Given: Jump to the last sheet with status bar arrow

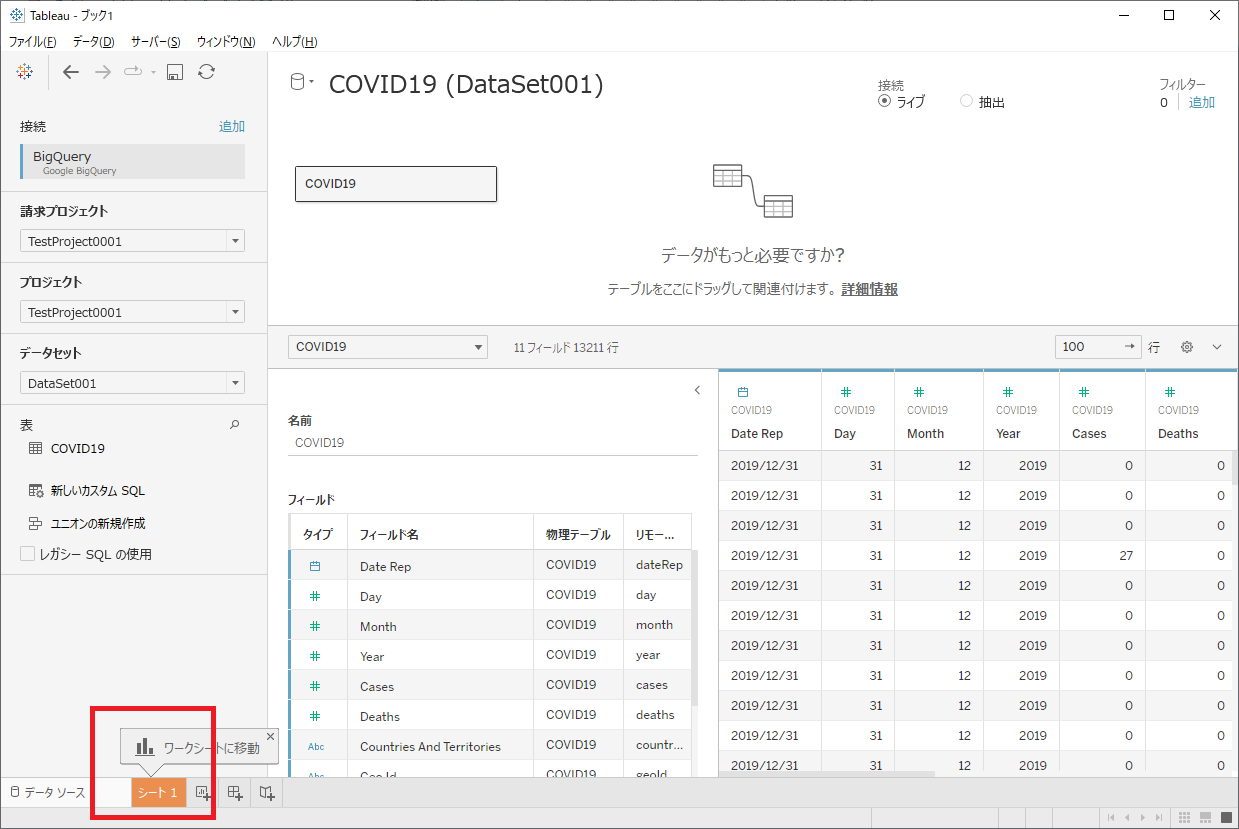Looking at the screenshot, I should [1158, 818].
